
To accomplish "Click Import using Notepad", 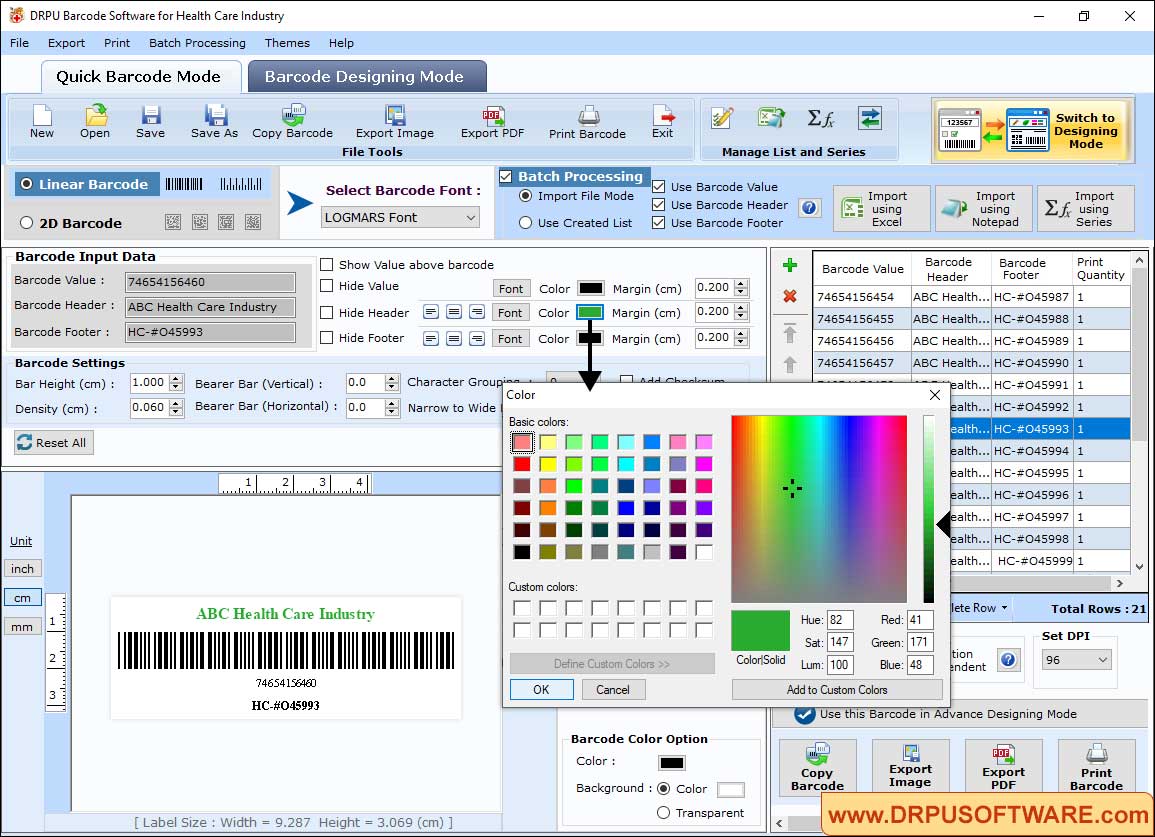I will point(984,209).
